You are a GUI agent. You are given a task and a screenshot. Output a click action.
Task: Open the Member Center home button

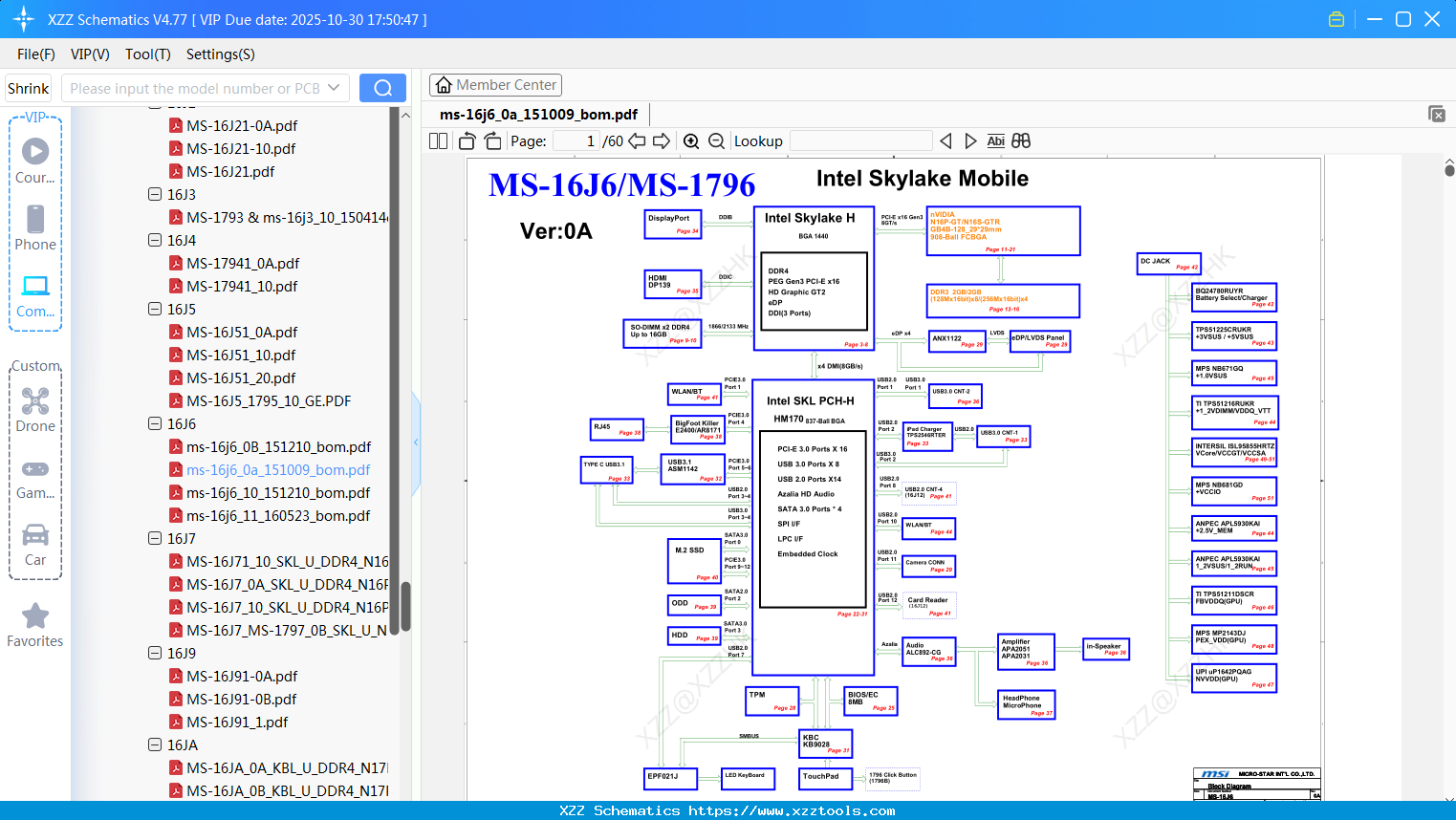[x=495, y=85]
